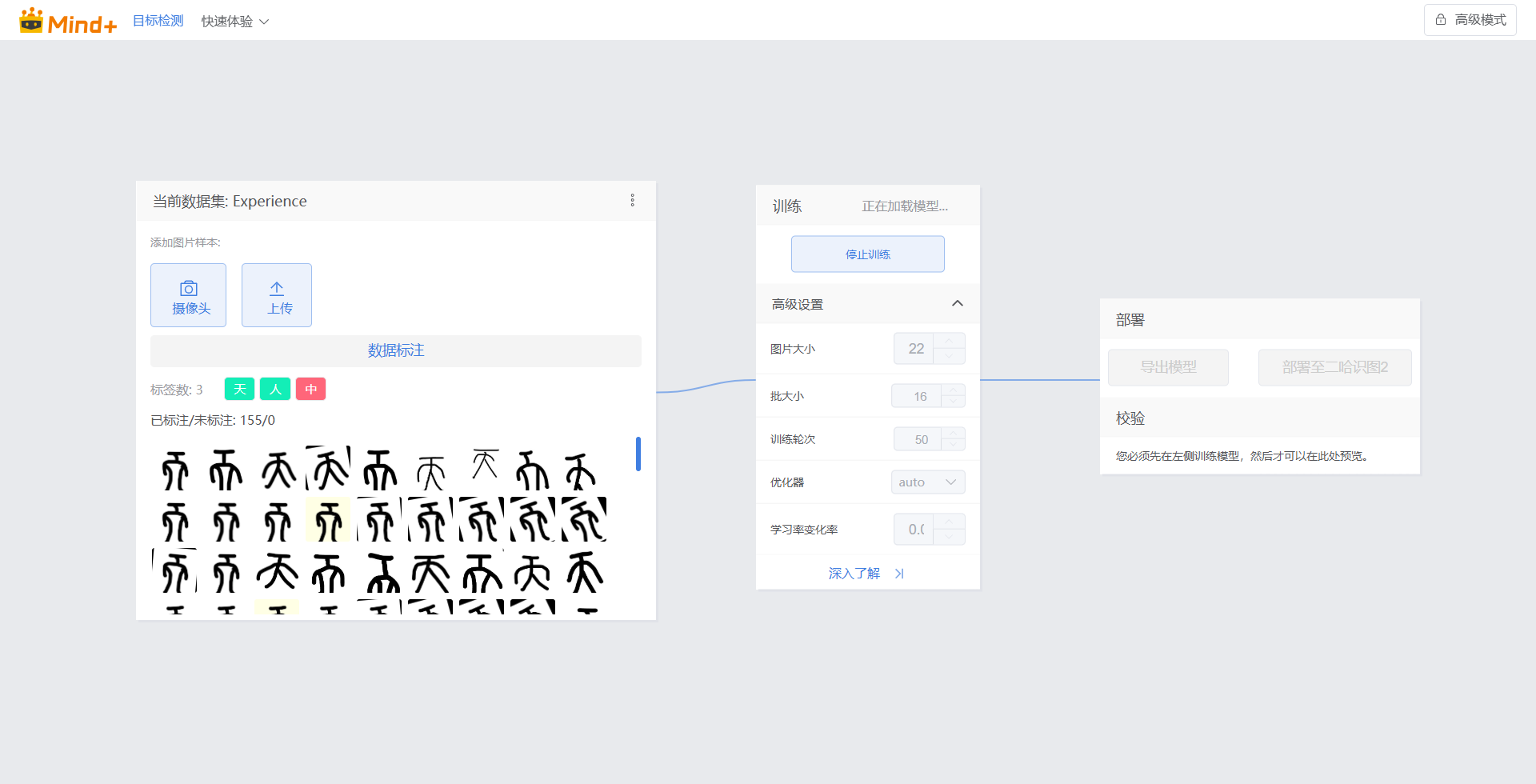Select the yellow-highlighted character thumbnail

click(328, 521)
